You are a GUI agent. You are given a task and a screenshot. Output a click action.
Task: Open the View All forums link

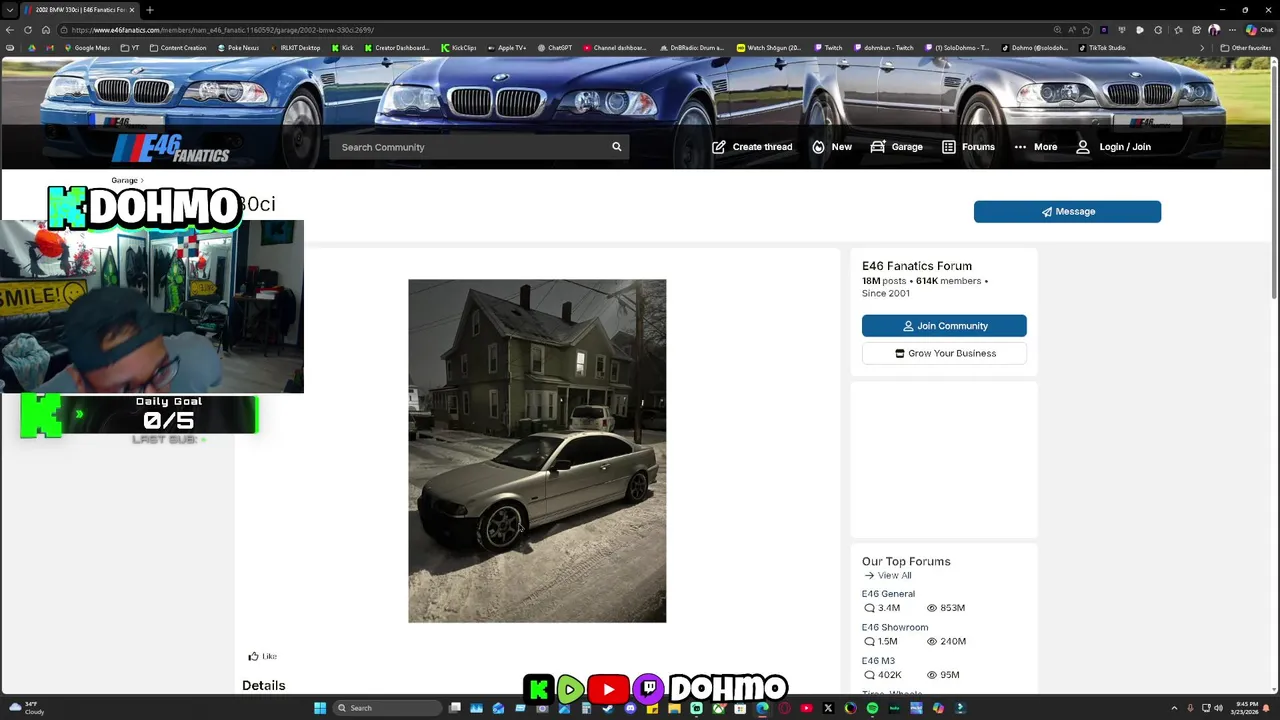pos(888,575)
